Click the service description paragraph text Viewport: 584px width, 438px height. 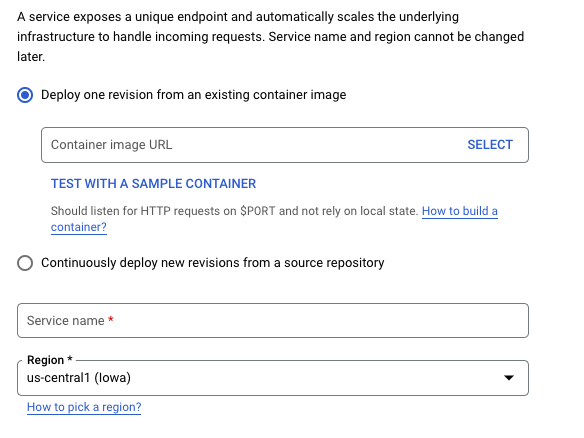(270, 36)
